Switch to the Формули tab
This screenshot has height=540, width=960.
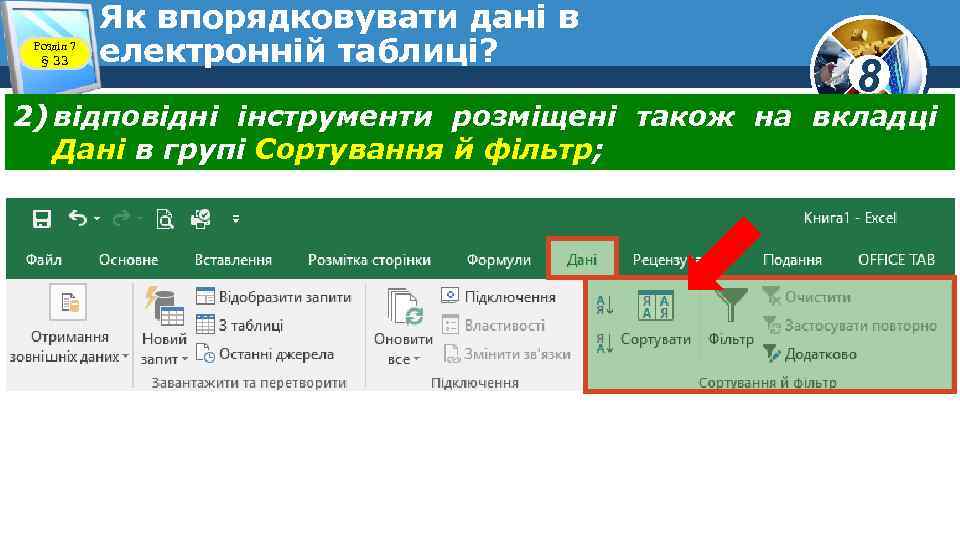tap(498, 260)
